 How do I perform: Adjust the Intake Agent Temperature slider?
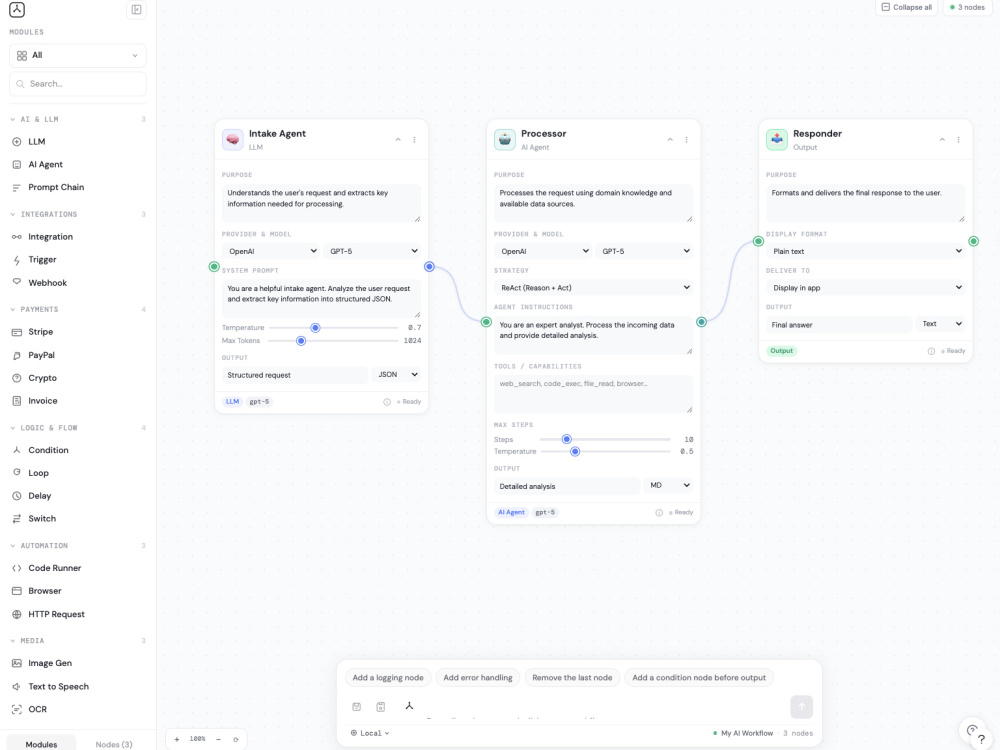pyautogui.click(x=334, y=328)
